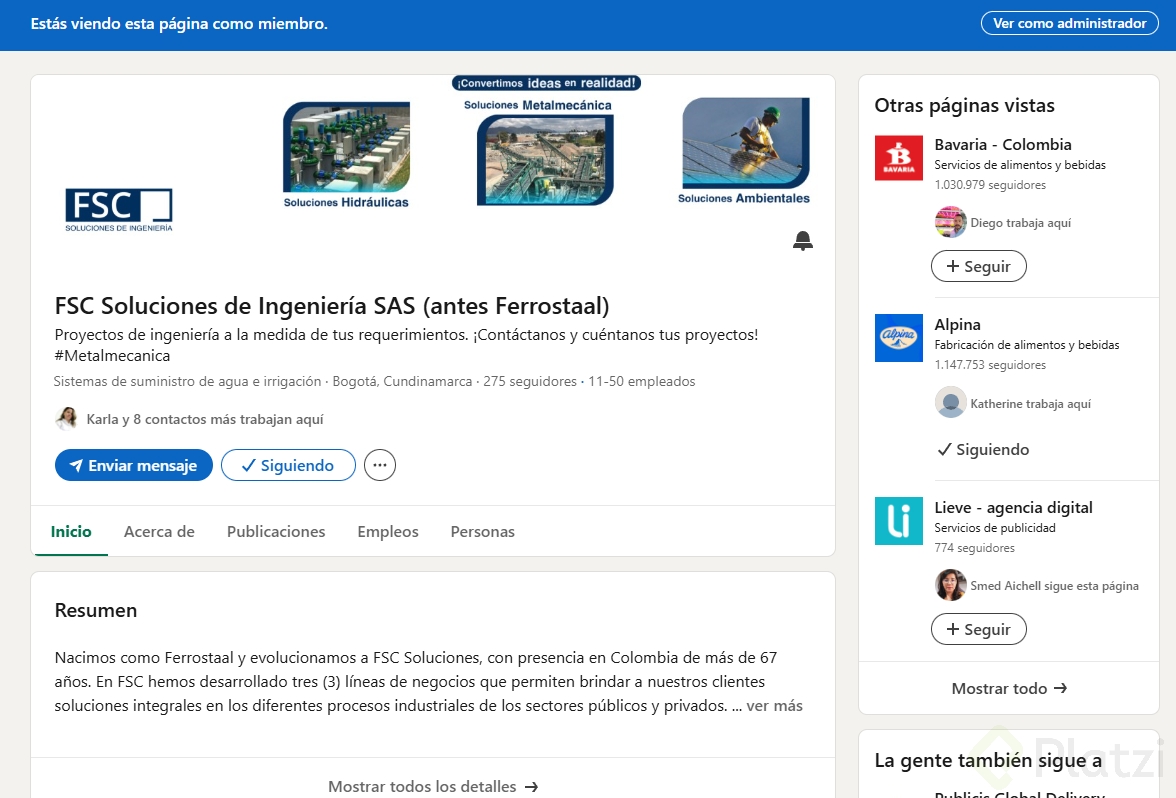Screen dimensions: 1176x798
Task: Open the Empleos tab
Action: click(x=388, y=531)
